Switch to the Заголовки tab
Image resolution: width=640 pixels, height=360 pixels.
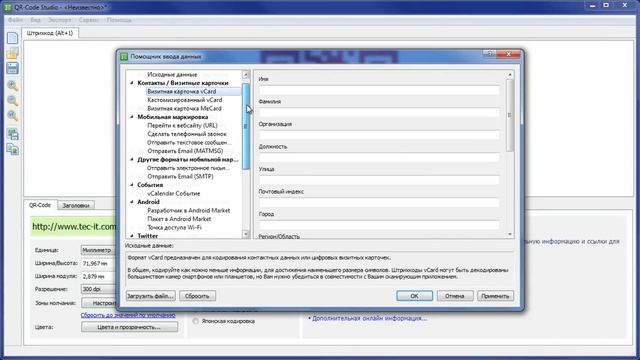[x=76, y=205]
